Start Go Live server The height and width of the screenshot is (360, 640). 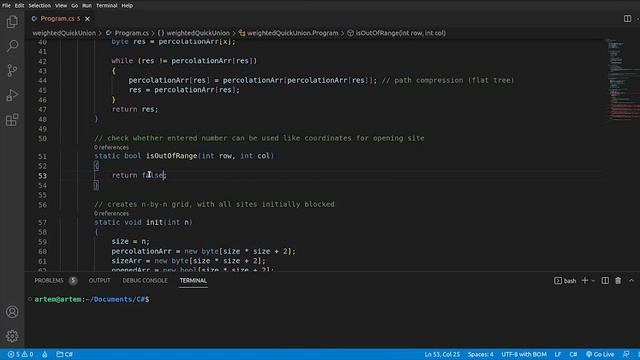click(x=600, y=354)
